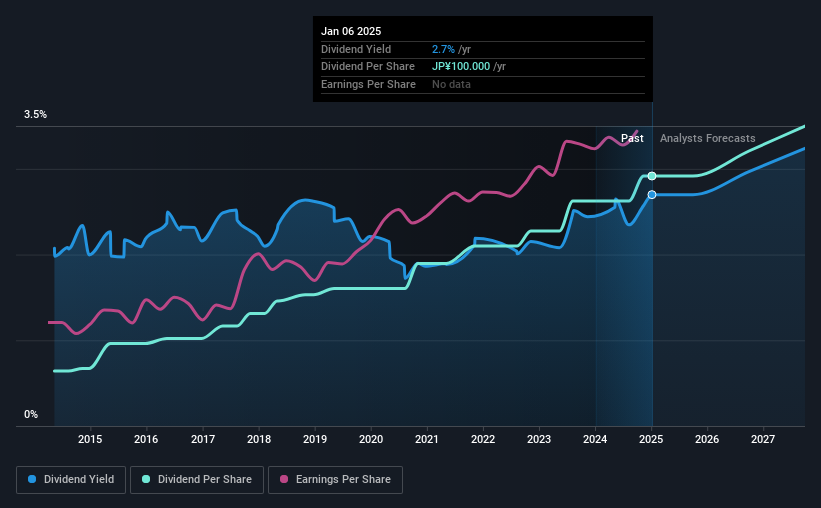This screenshot has height=508, width=821.
Task: Click the 3.5% y-axis label
Action: (35, 115)
